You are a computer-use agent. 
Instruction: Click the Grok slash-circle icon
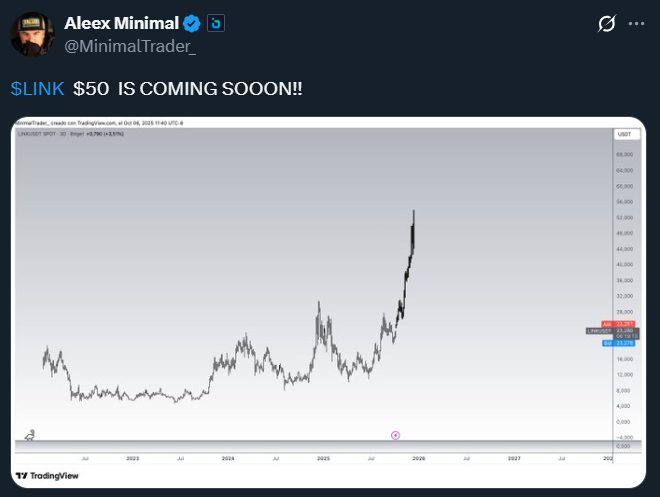point(606,24)
